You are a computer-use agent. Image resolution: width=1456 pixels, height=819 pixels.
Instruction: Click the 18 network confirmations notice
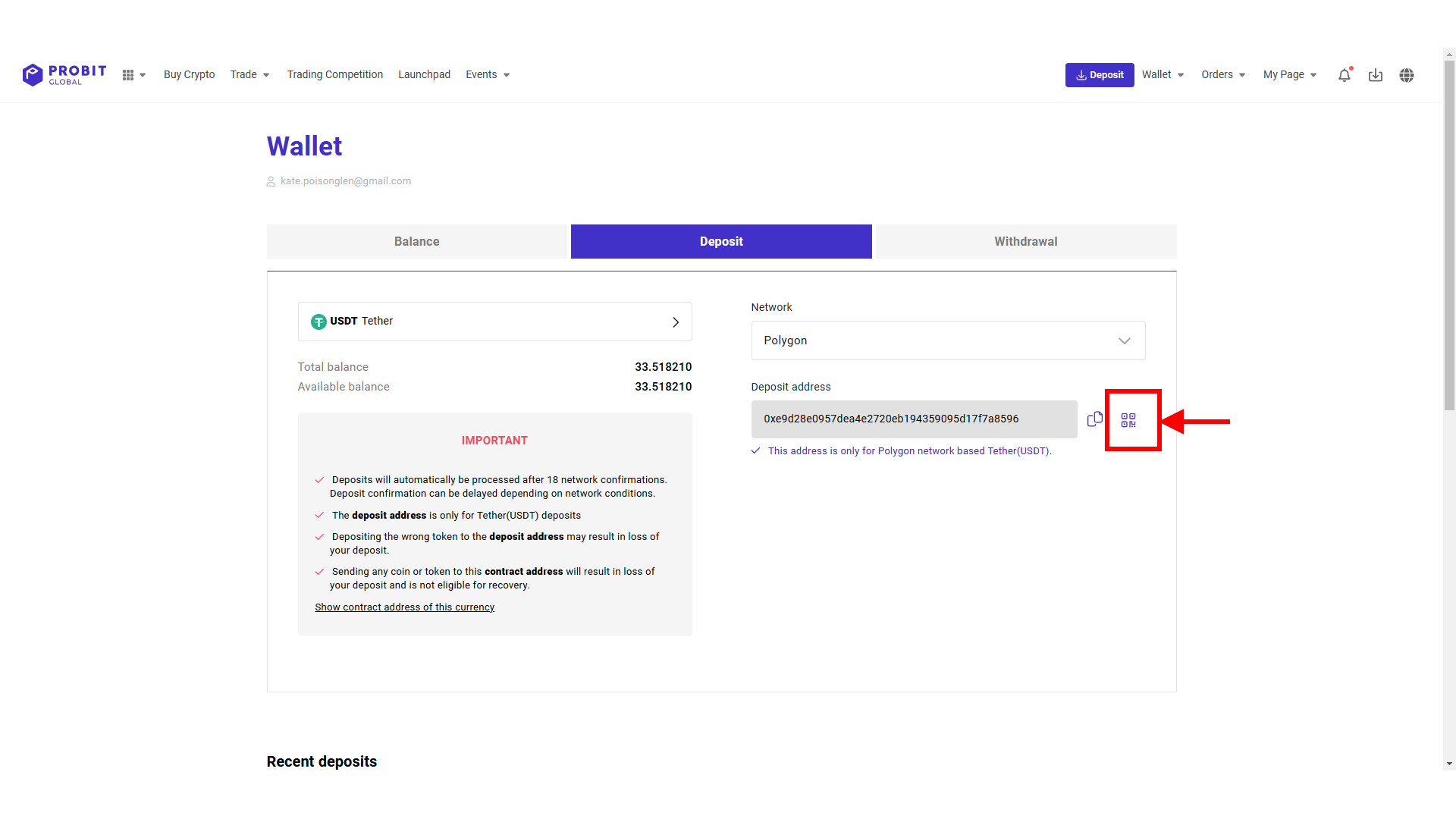coord(498,487)
